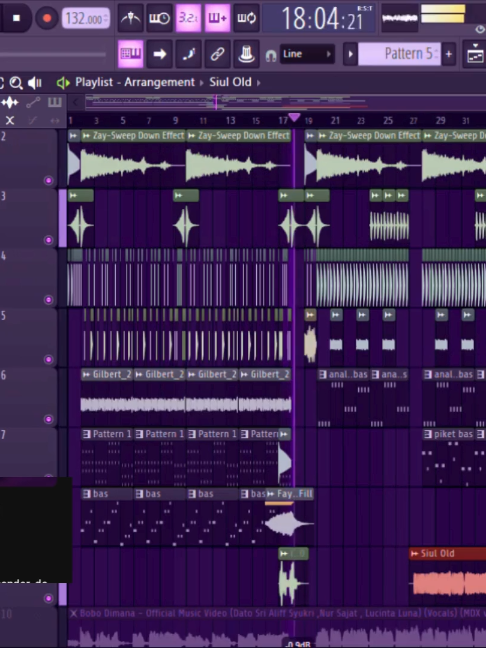Click the 18:04:21 time display

320,19
